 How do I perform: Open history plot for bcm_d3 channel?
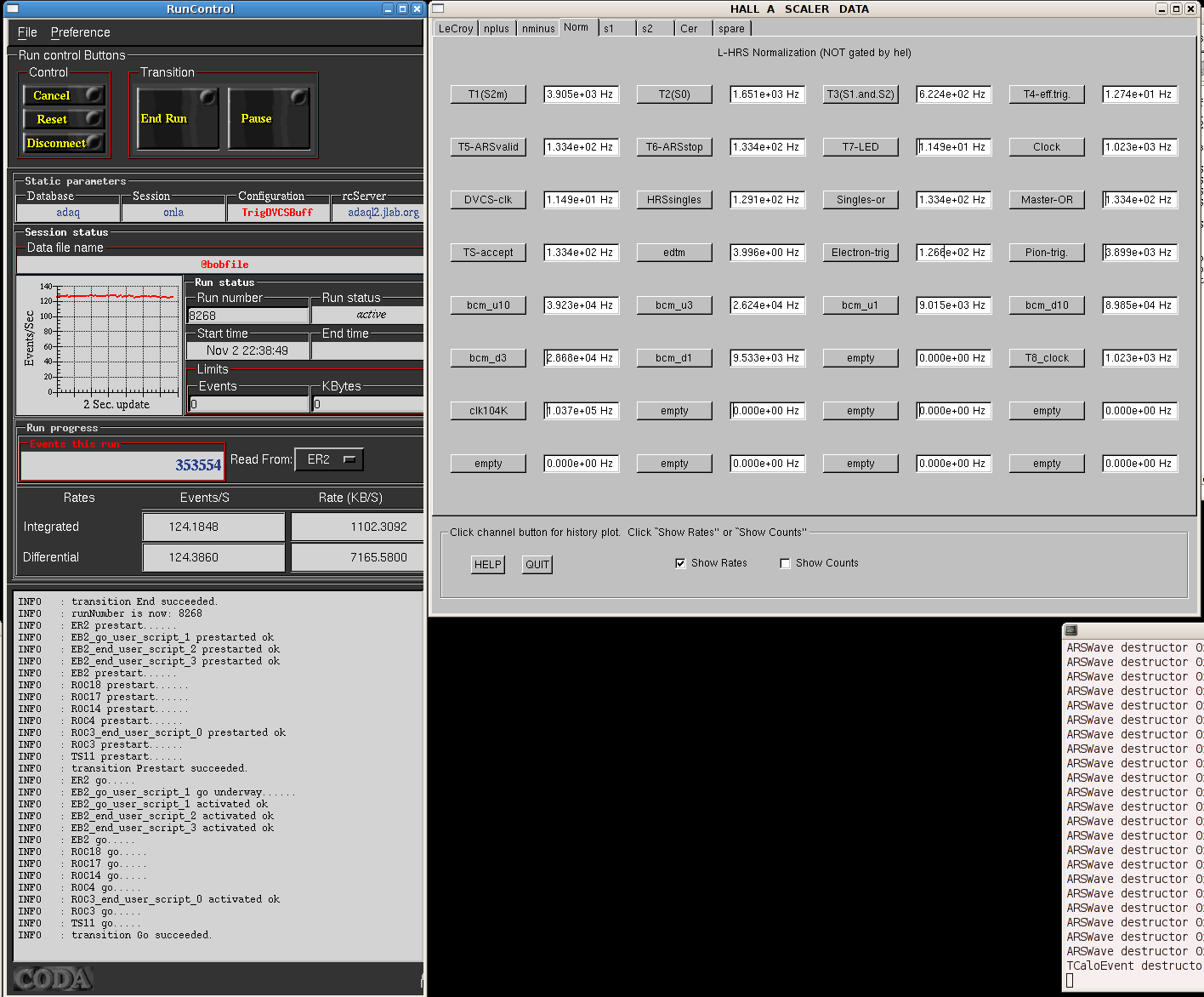click(488, 358)
